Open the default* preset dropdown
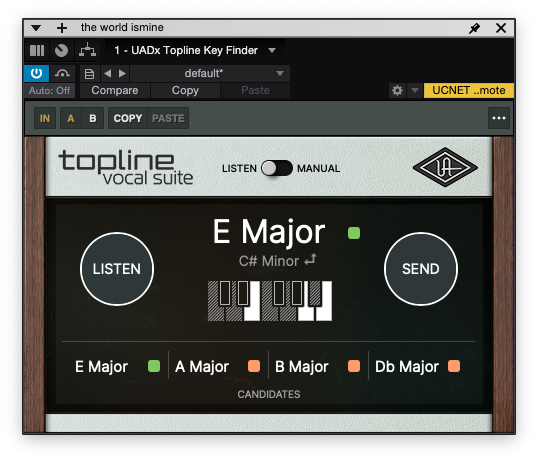Image resolution: width=538 pixels, height=461 pixels. coord(210,73)
